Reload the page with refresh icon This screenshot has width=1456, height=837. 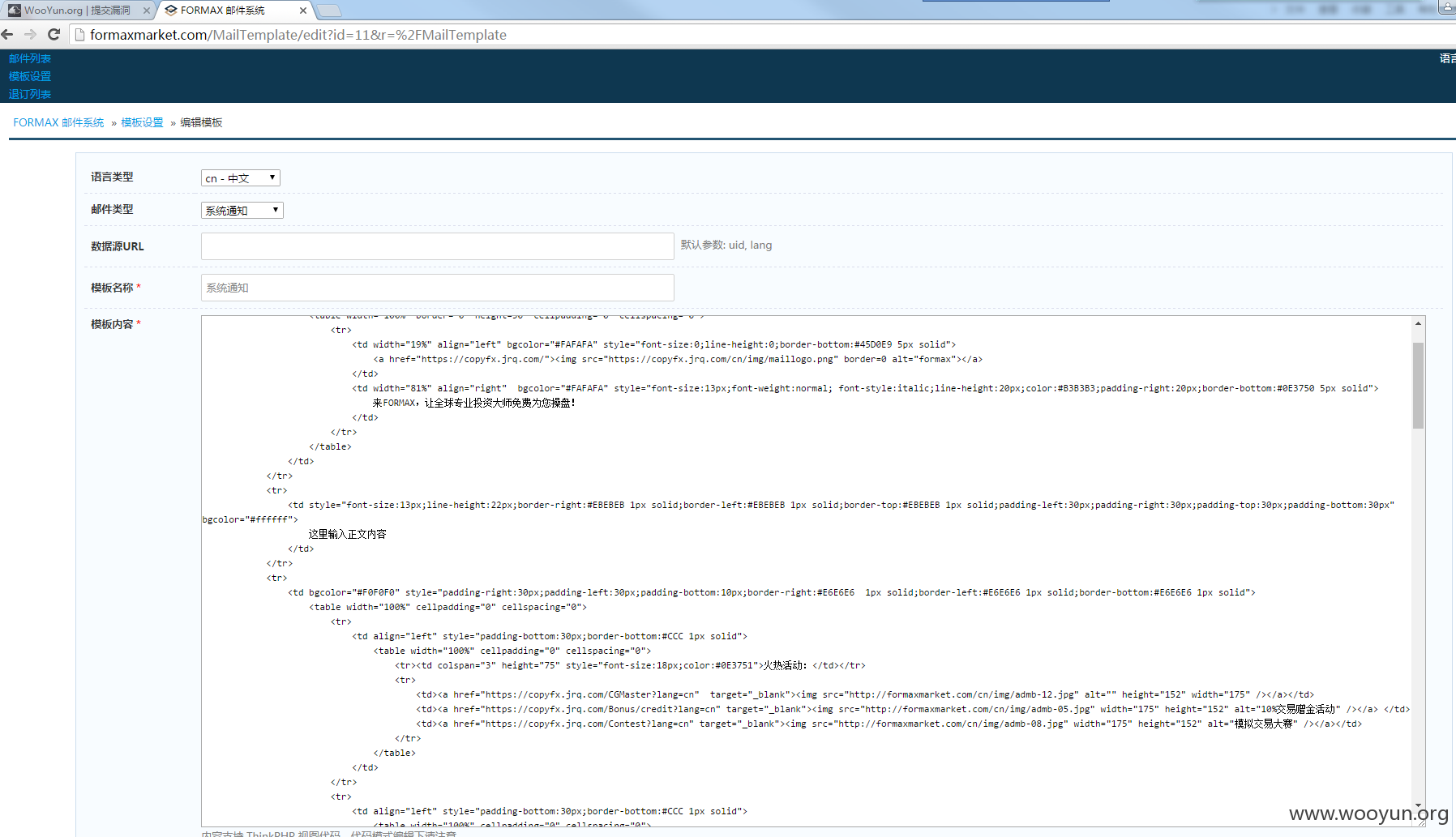coord(54,34)
